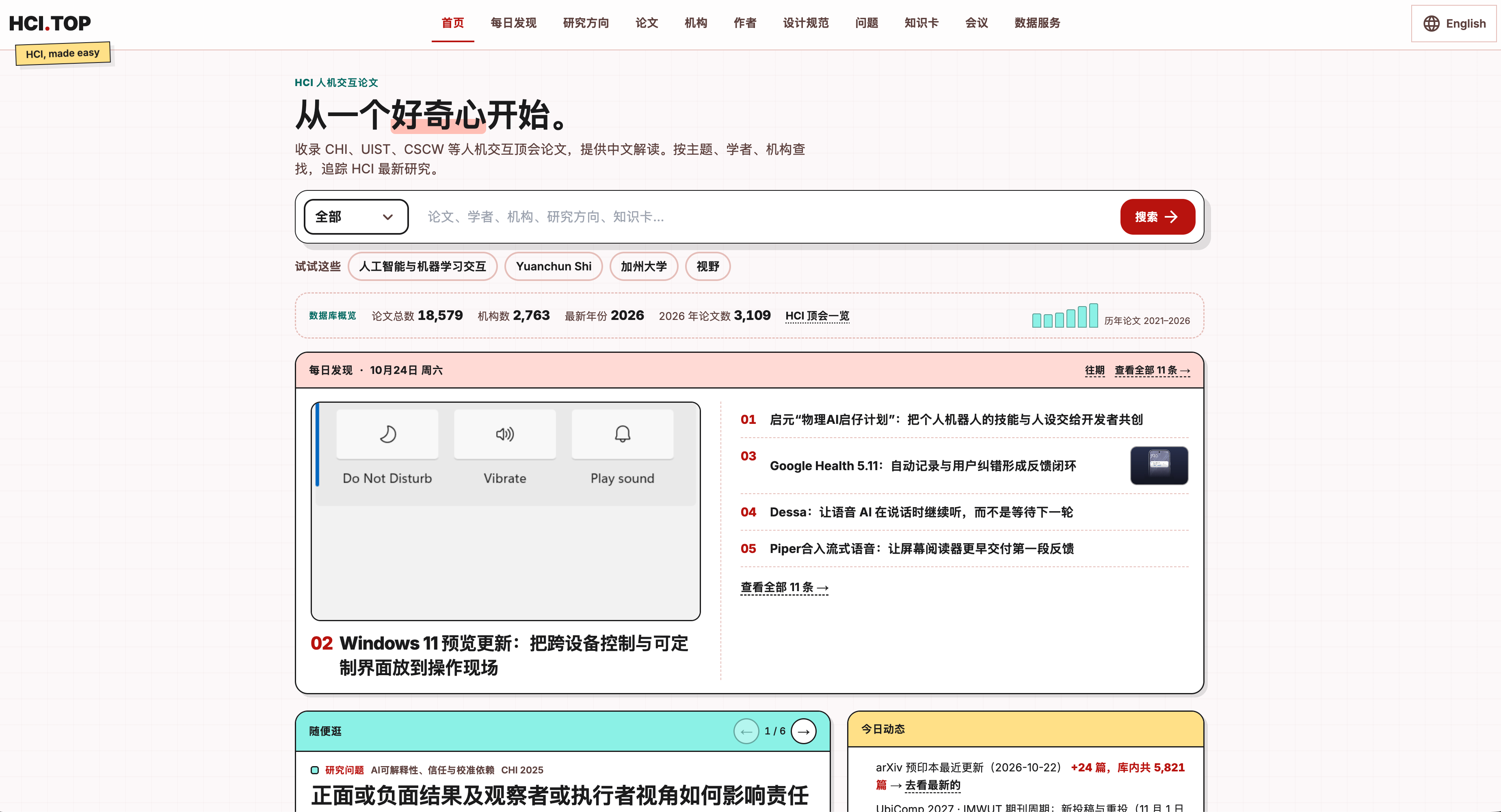Click the Do Not Disturb moon icon
Screen dimensions: 1501x812
[387, 434]
